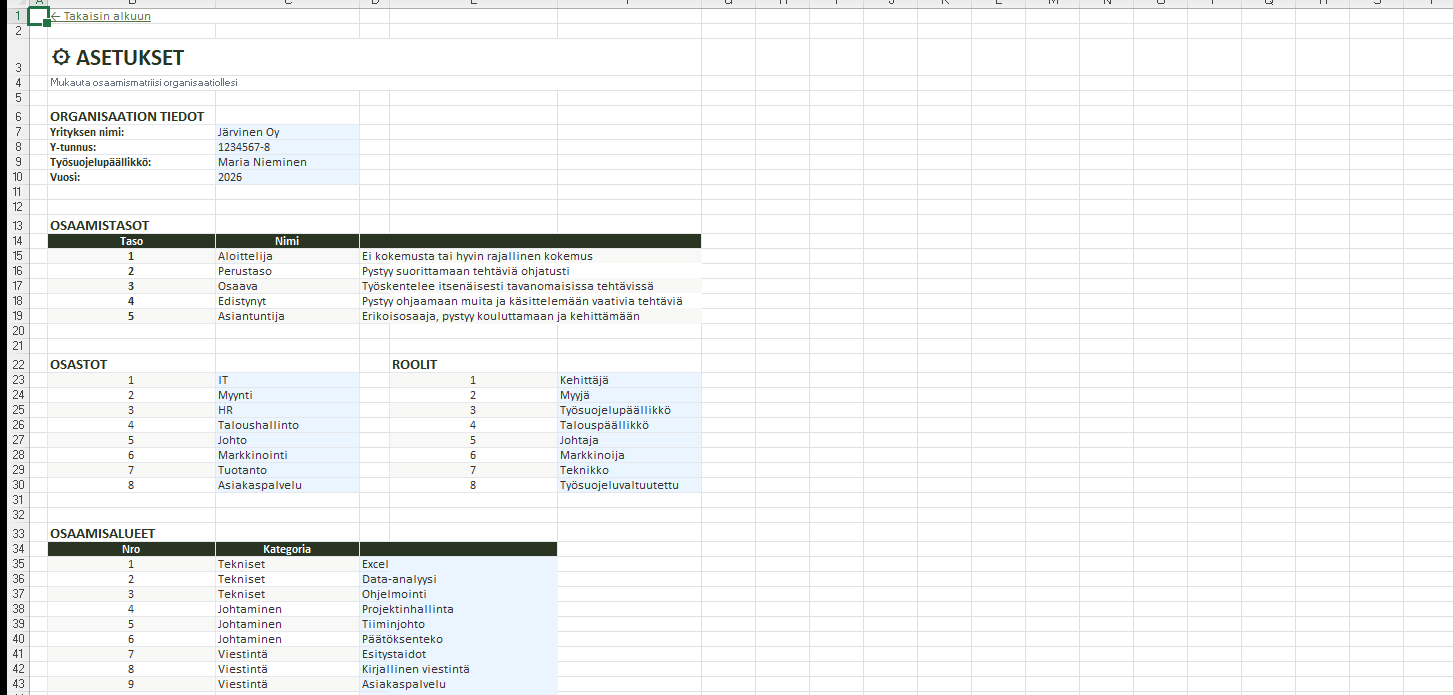Click the 'Projektinhallinta' skill cell

coord(457,609)
